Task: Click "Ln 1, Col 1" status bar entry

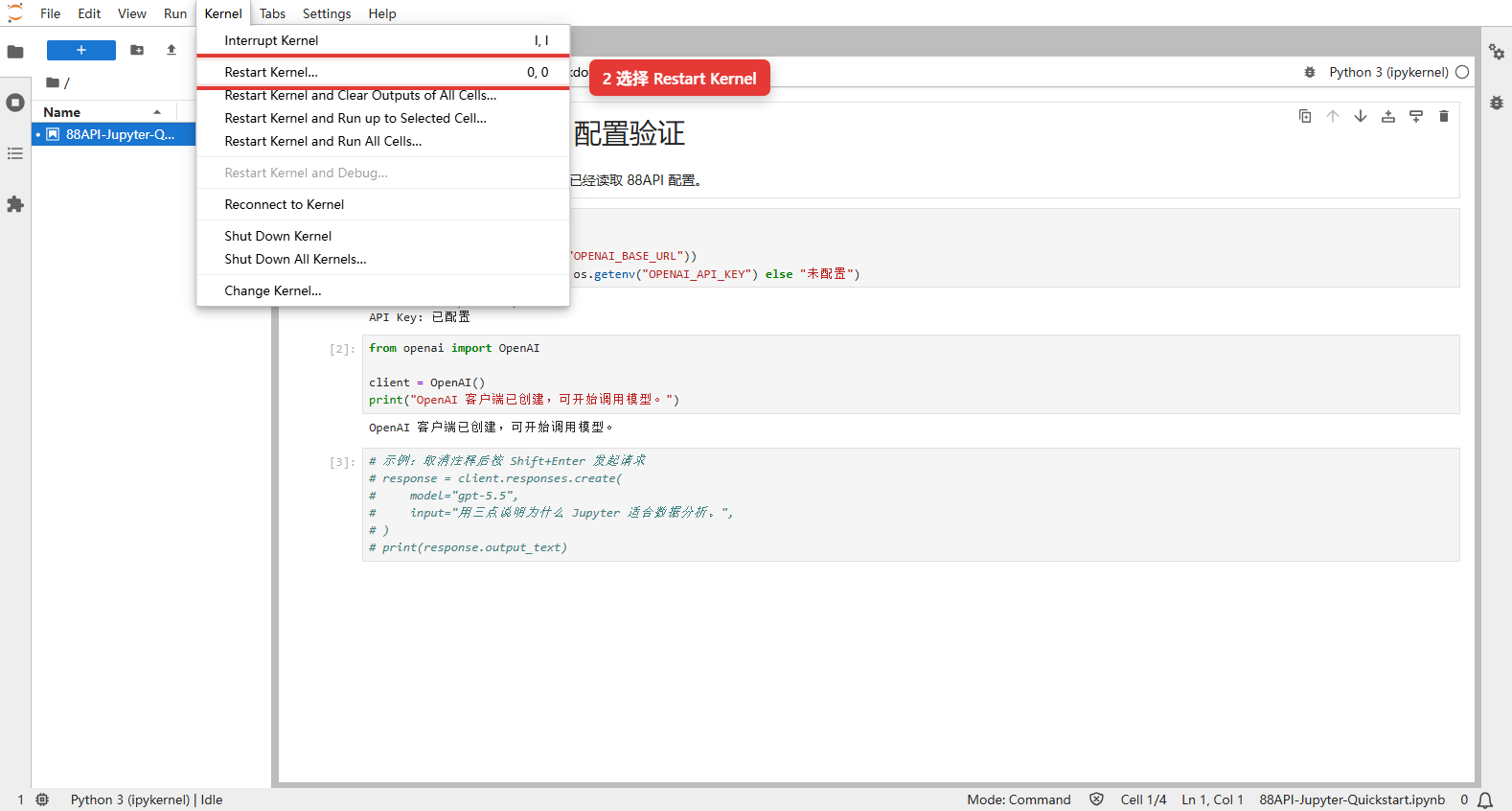Action: (1212, 799)
